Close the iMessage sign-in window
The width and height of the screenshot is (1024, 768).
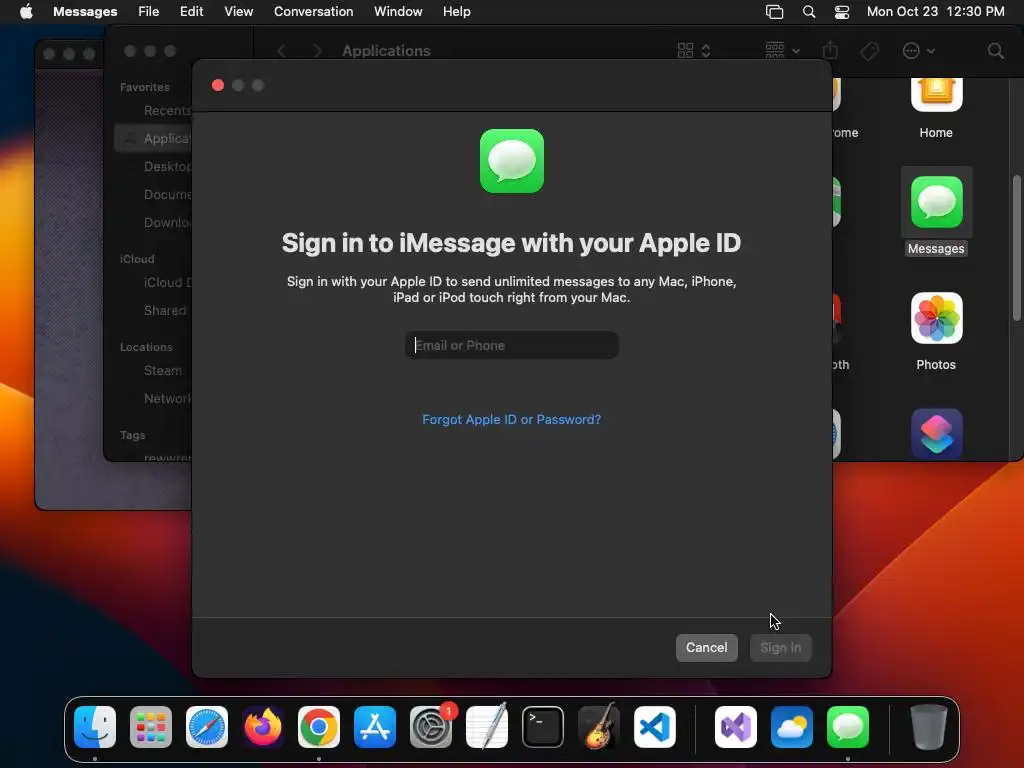(x=218, y=85)
